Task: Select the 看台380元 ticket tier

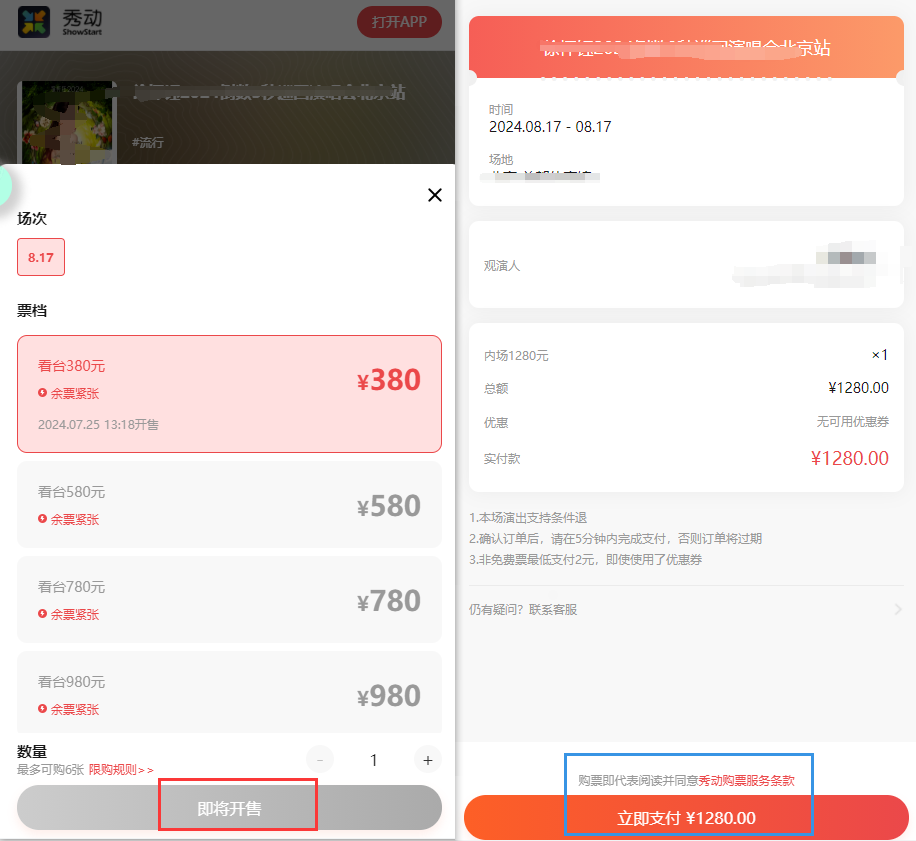Action: (229, 394)
